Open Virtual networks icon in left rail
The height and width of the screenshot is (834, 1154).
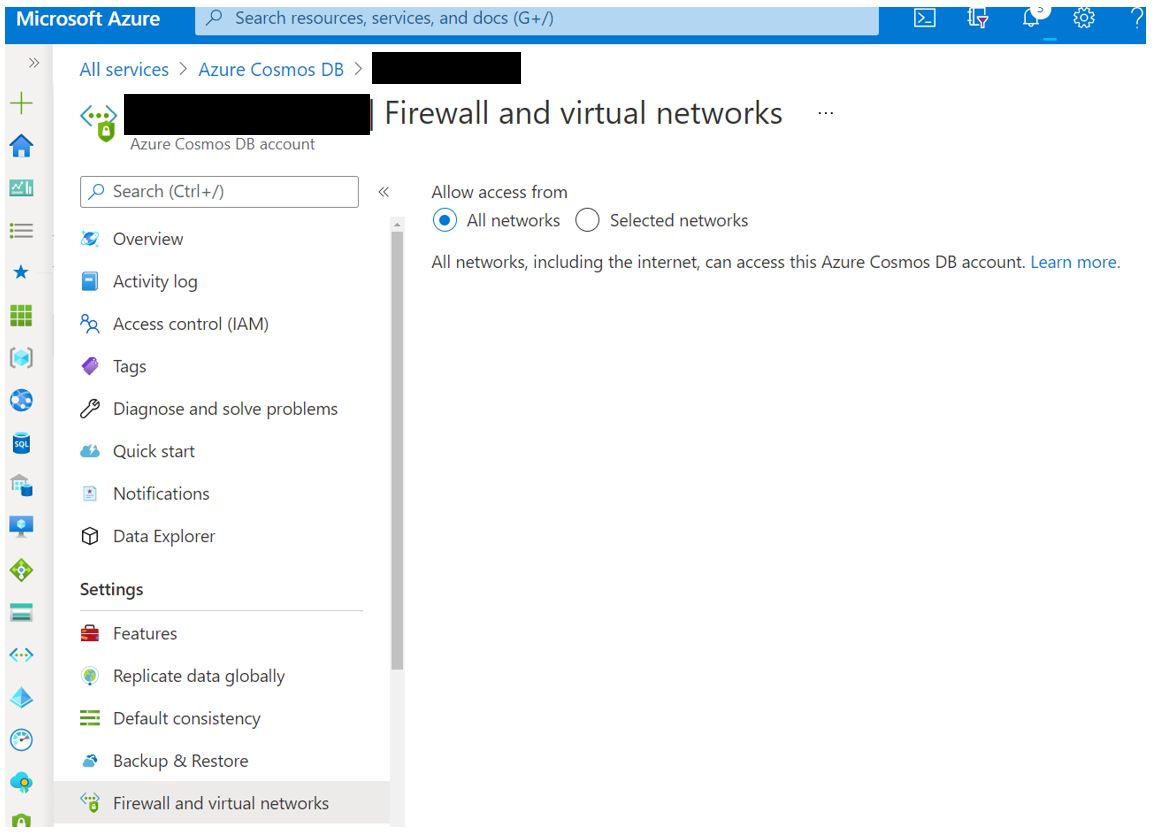click(x=21, y=654)
